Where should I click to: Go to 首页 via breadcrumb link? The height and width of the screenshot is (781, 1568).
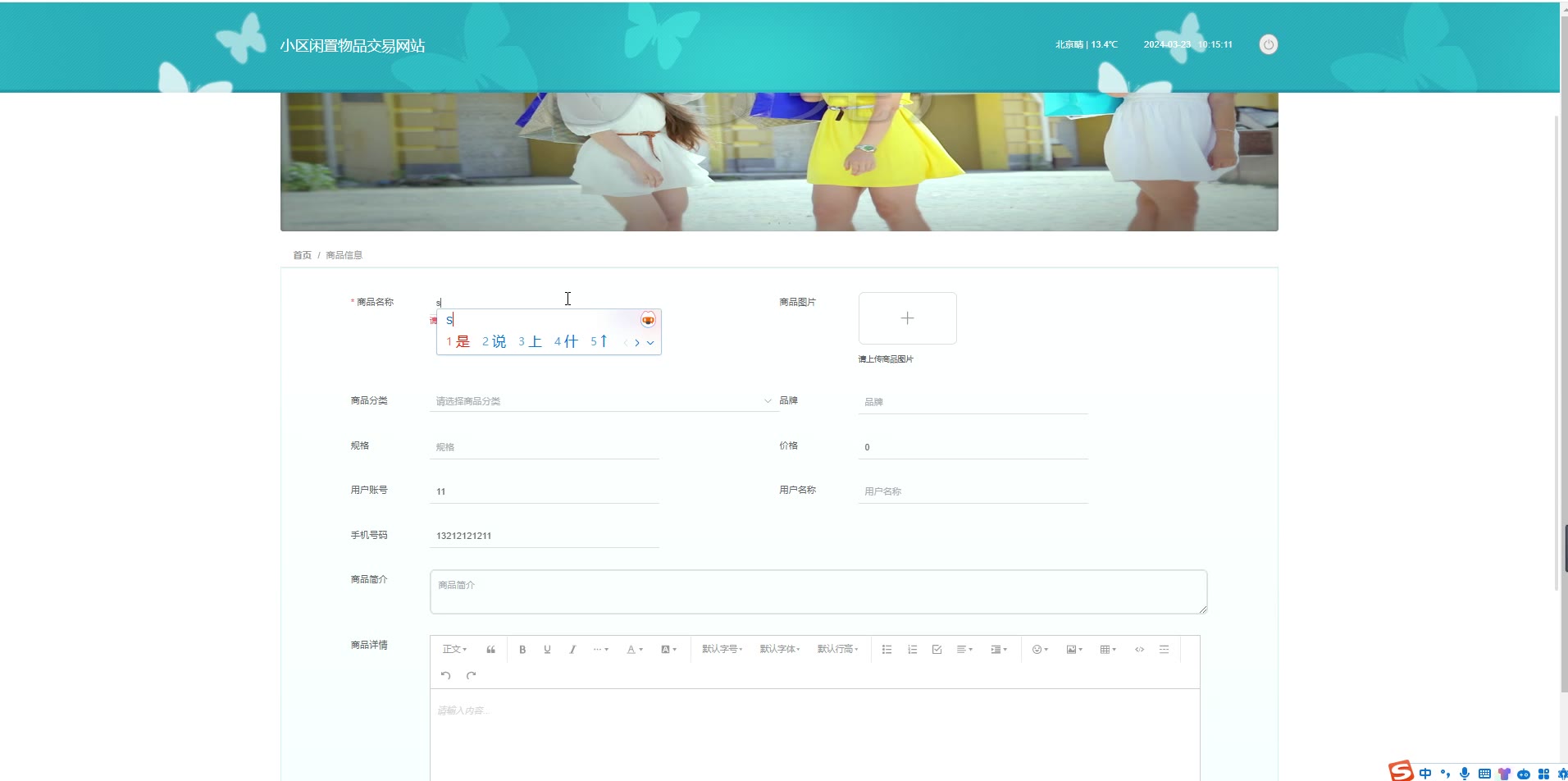tap(302, 255)
